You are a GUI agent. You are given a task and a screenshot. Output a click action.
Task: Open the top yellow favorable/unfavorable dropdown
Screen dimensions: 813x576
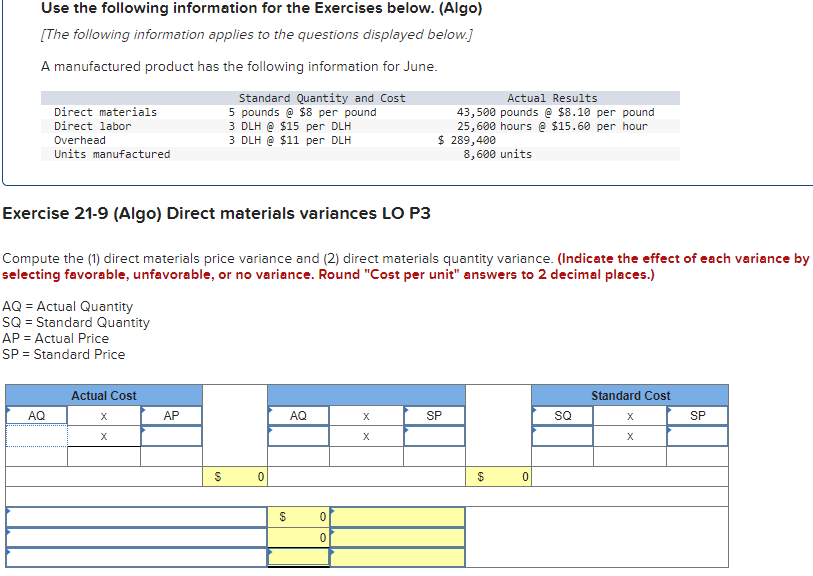(397, 515)
